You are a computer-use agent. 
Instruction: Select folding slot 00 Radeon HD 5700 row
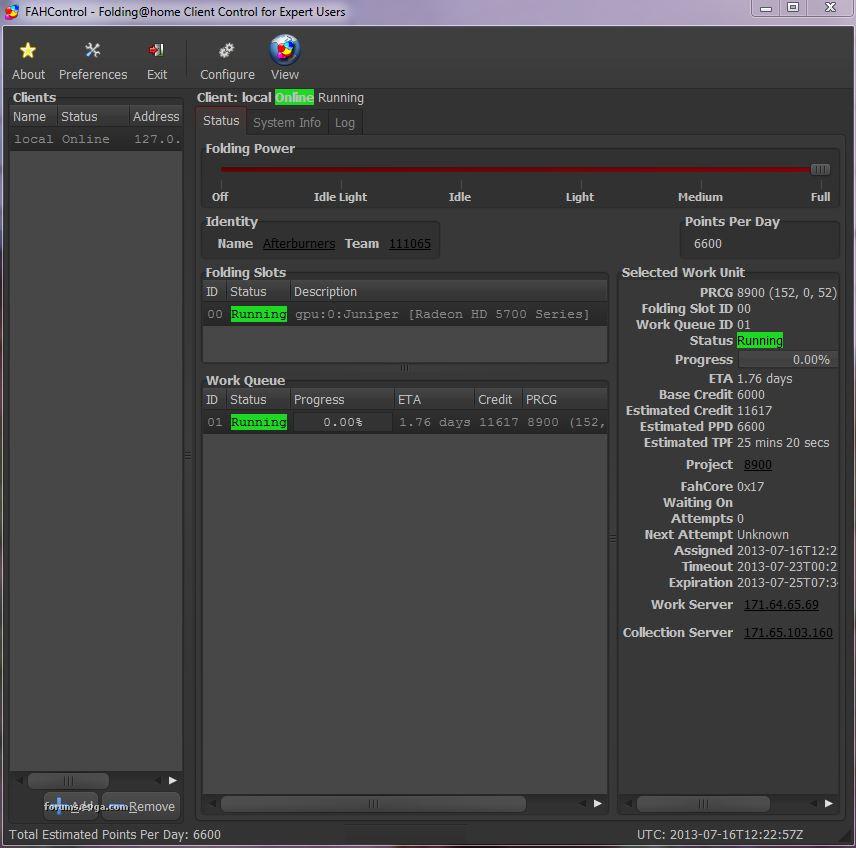pyautogui.click(x=405, y=314)
